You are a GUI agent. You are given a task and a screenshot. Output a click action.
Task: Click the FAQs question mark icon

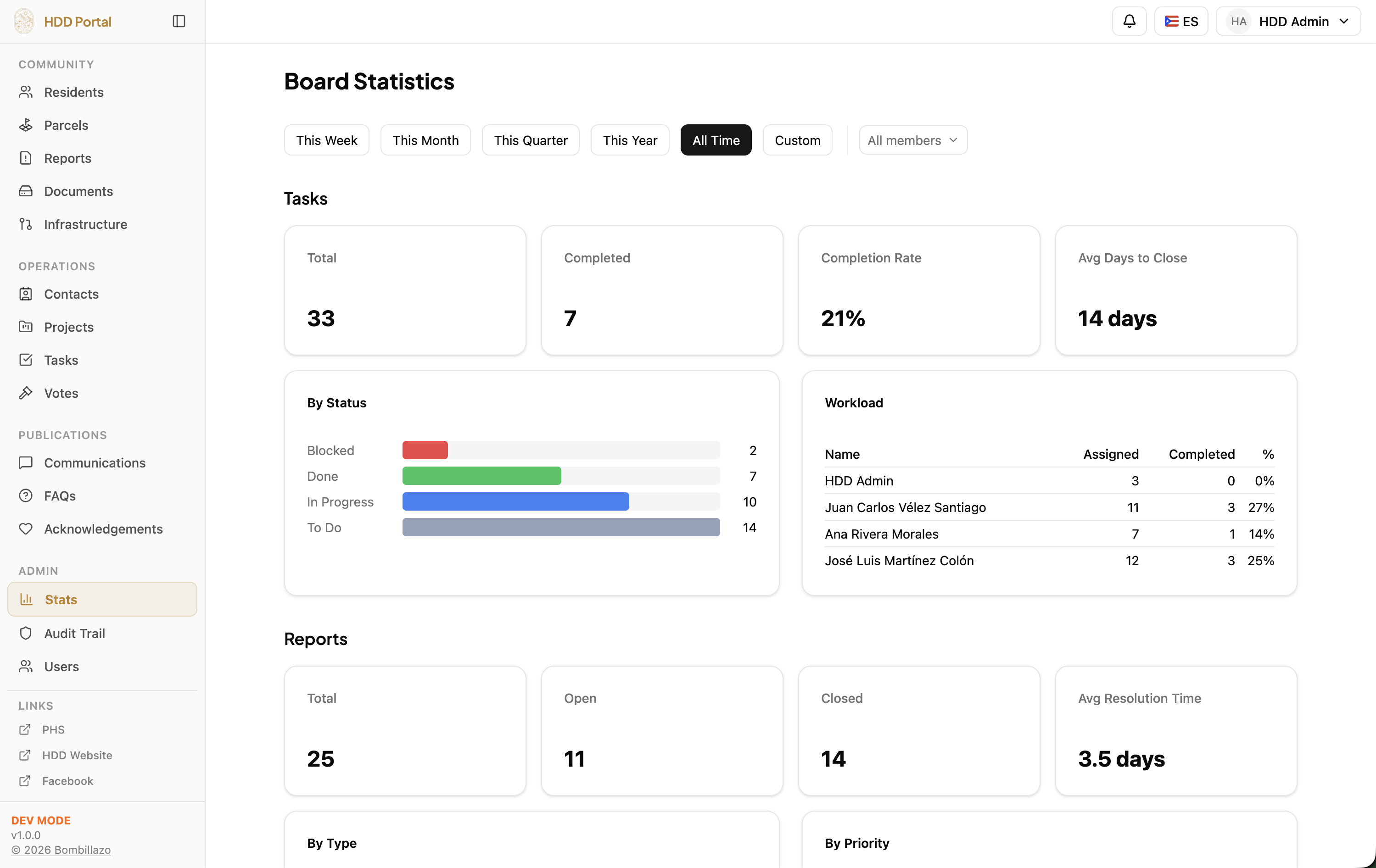tap(26, 496)
